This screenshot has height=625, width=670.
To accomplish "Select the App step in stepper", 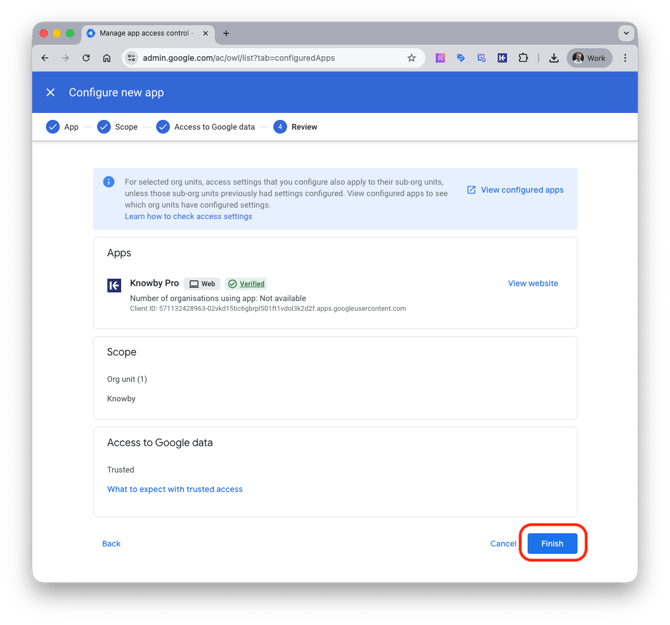I will point(62,127).
